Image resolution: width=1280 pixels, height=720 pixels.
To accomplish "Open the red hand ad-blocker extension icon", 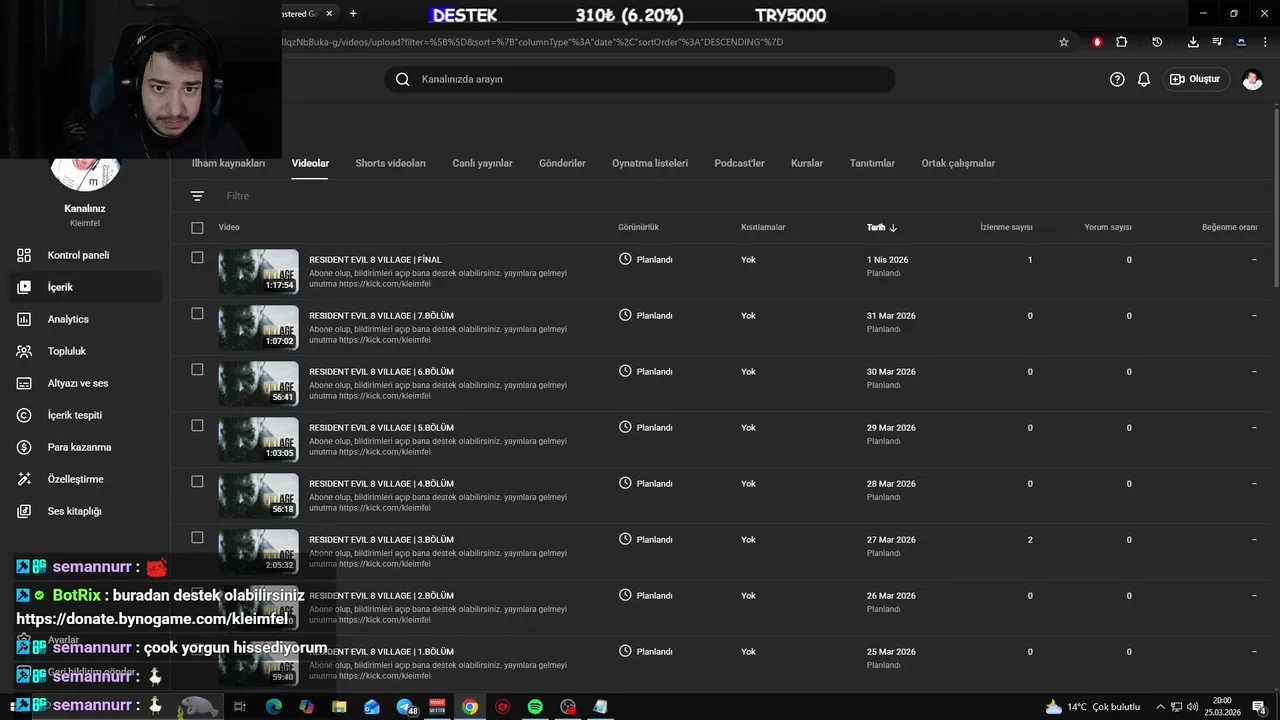I will 1097,42.
